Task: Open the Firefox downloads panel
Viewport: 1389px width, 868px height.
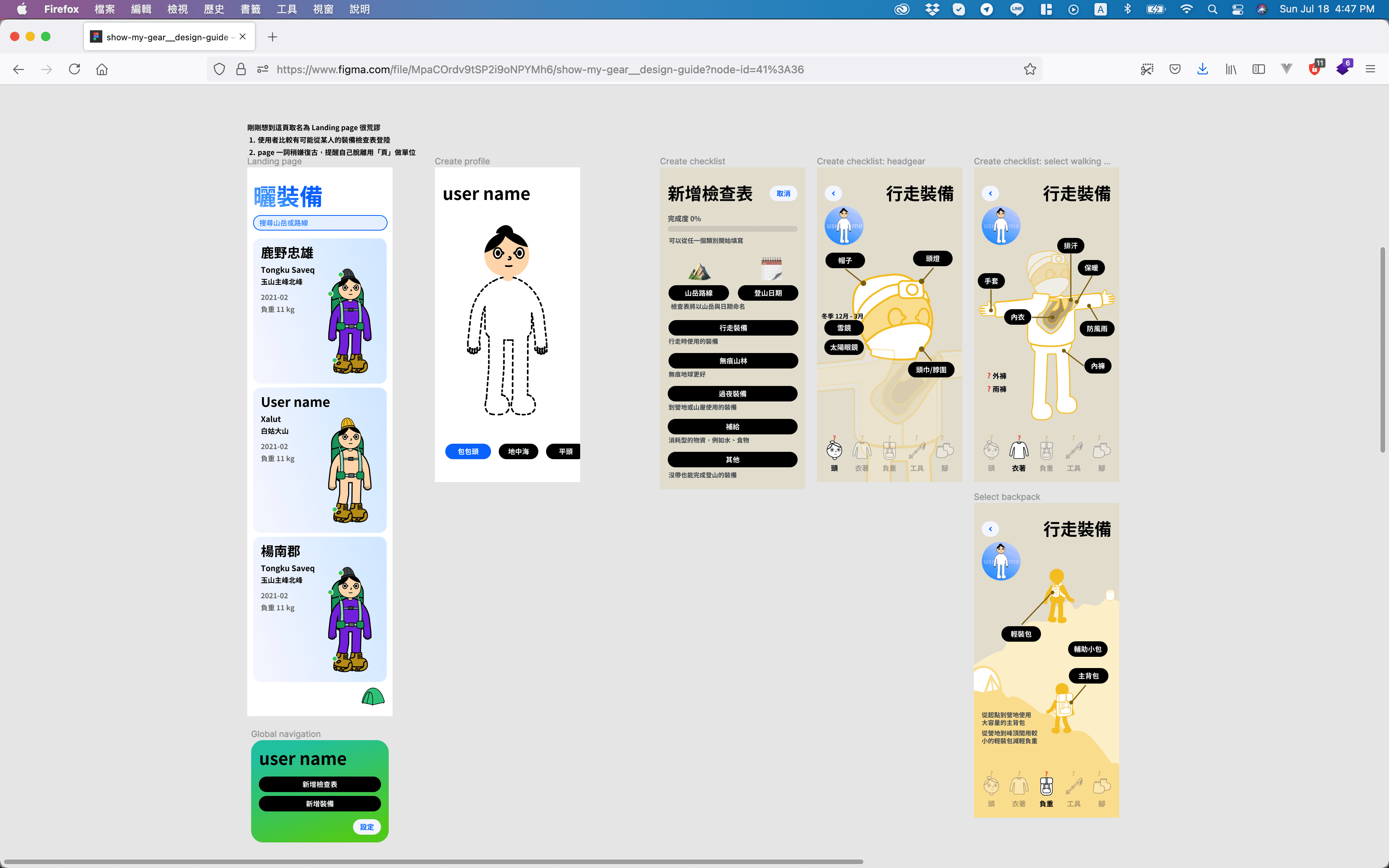Action: pos(1203,69)
